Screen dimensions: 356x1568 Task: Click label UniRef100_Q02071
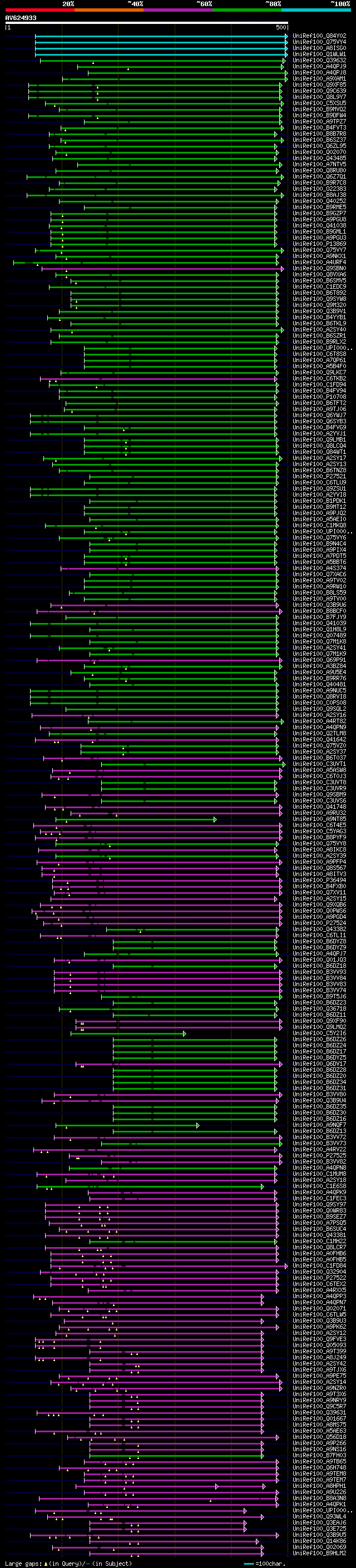click(x=319, y=1308)
